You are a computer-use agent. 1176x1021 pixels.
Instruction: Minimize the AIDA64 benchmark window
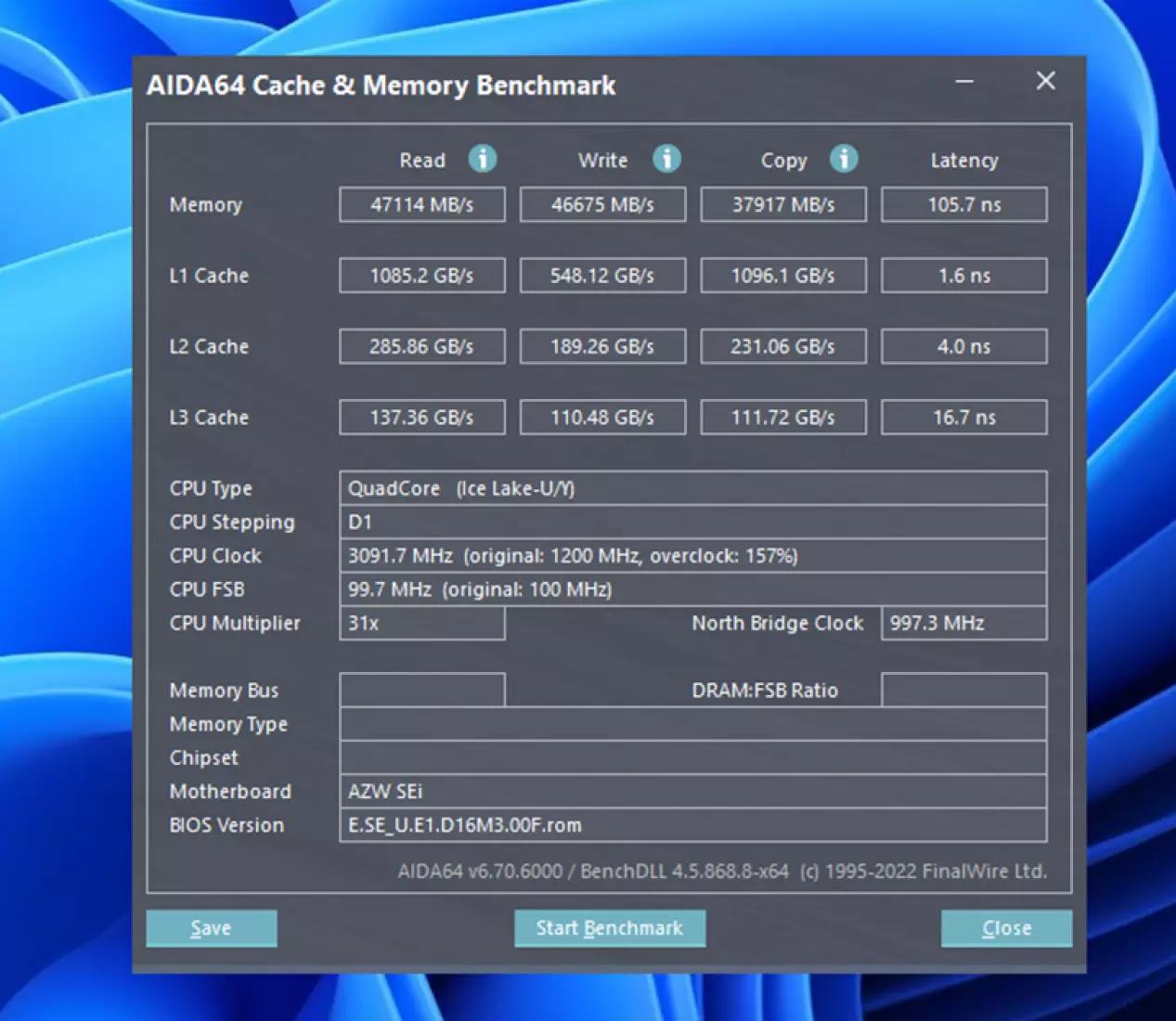(964, 82)
